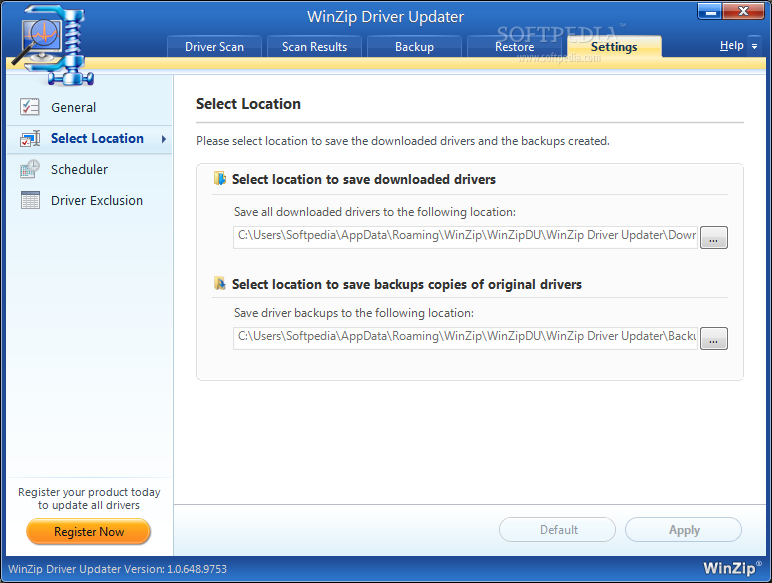Image resolution: width=772 pixels, height=583 pixels.
Task: Open the Scheduler settings page
Action: click(x=90, y=169)
